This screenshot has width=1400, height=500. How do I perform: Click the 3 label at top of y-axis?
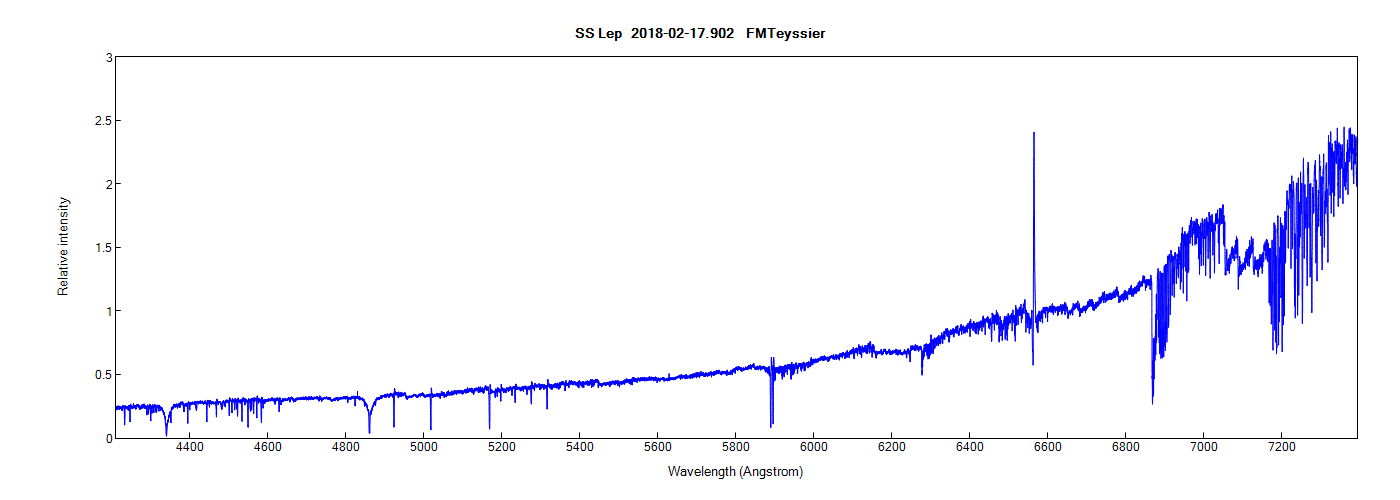coord(107,58)
